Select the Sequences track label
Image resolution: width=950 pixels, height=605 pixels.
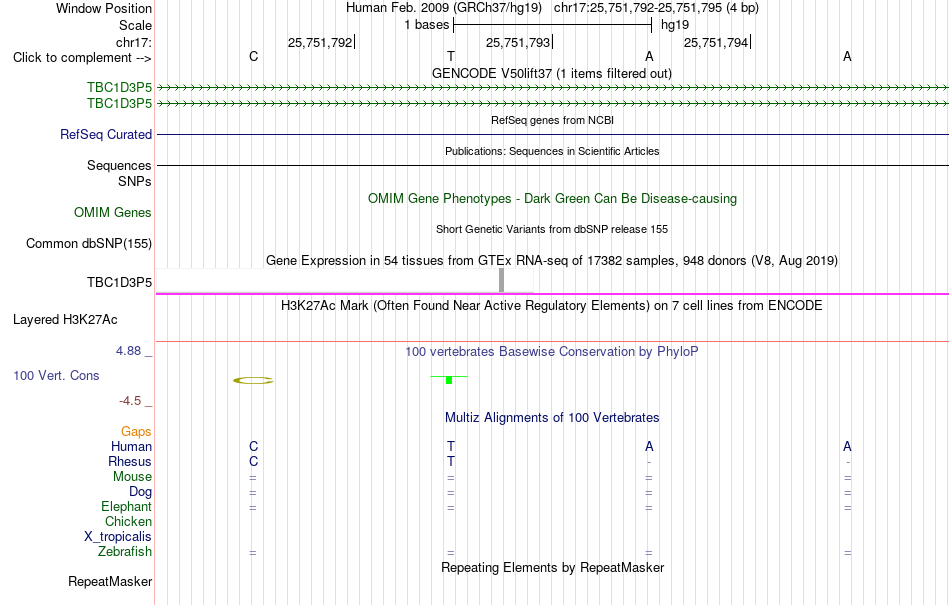[119, 165]
